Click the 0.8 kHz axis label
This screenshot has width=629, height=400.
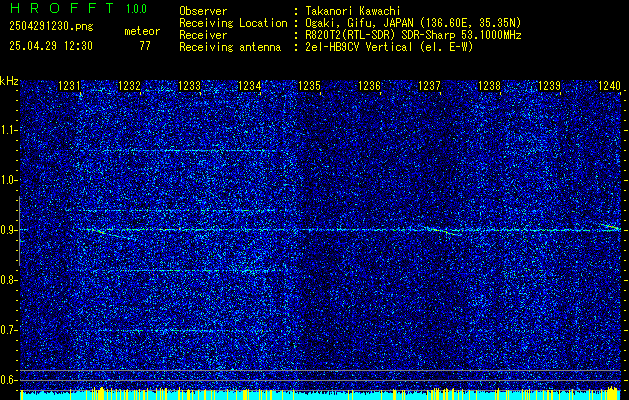8,280
